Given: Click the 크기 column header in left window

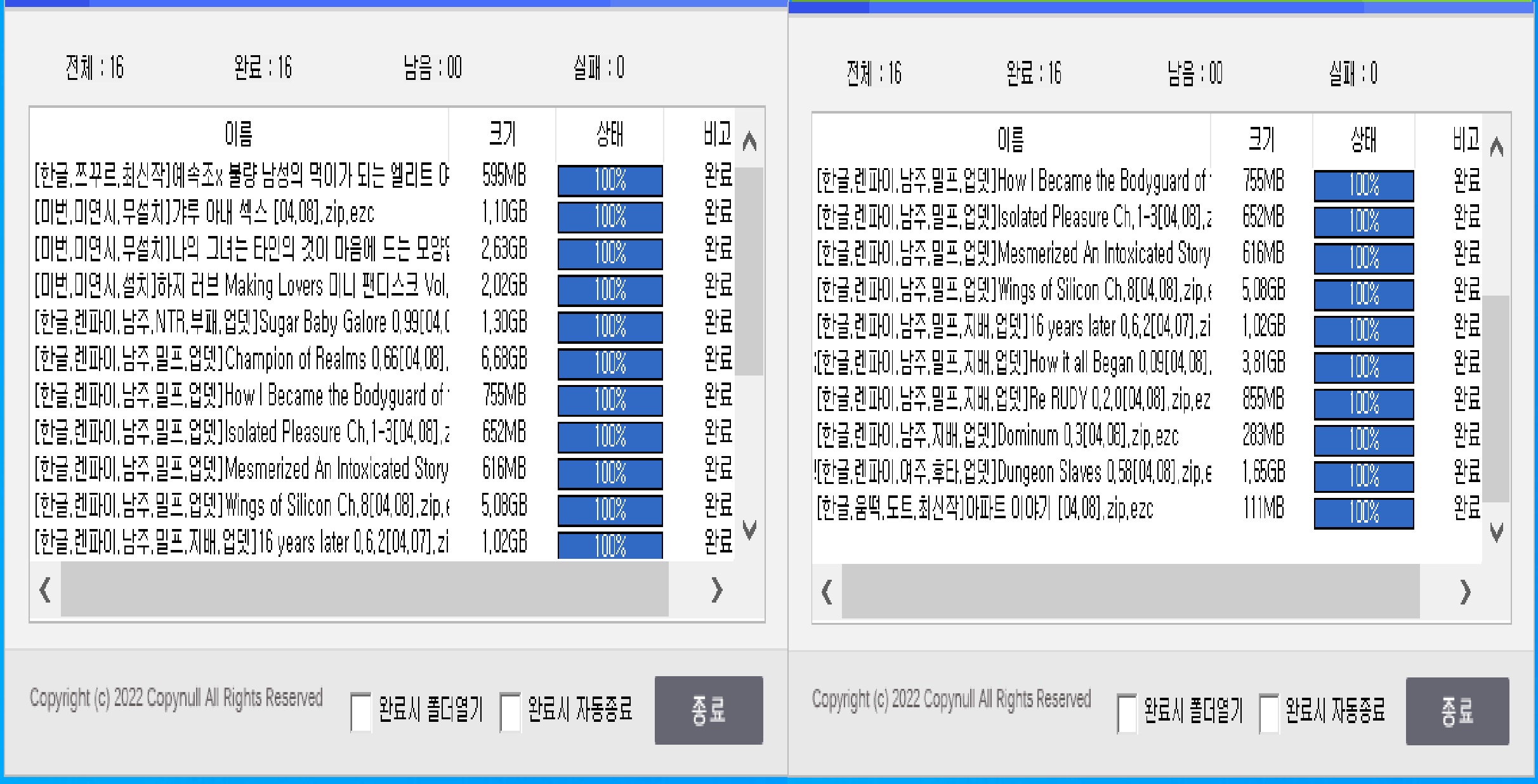Looking at the screenshot, I should [x=503, y=133].
